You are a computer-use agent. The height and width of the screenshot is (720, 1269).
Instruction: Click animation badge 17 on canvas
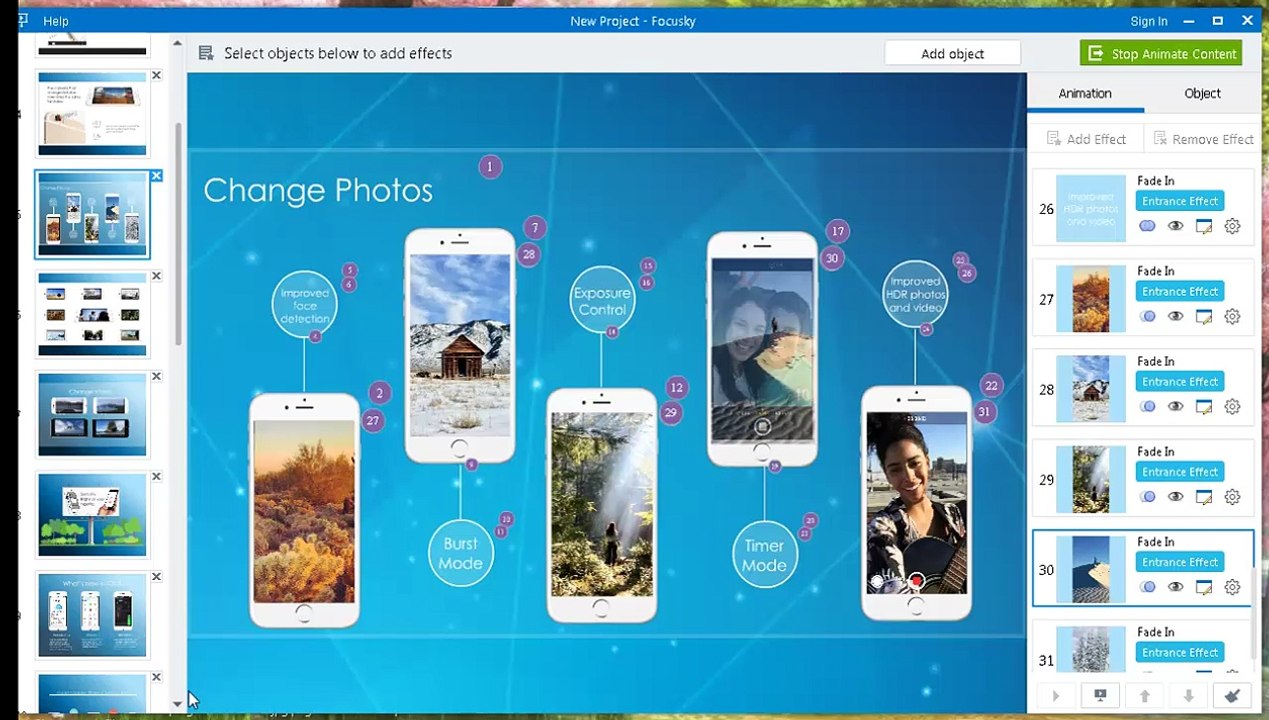coord(837,231)
